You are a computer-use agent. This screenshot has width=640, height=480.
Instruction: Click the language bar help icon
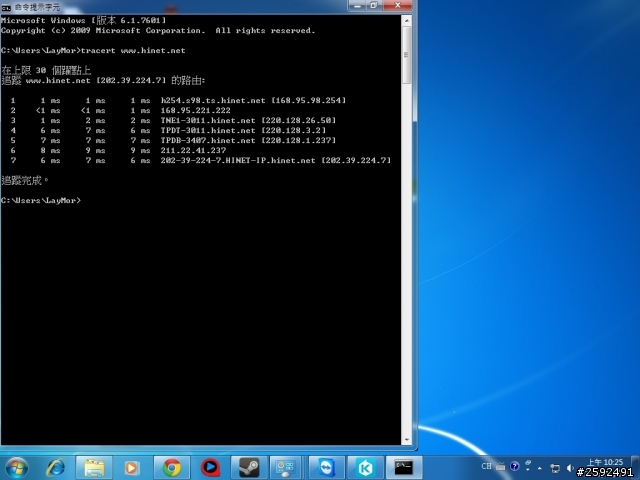click(x=515, y=466)
